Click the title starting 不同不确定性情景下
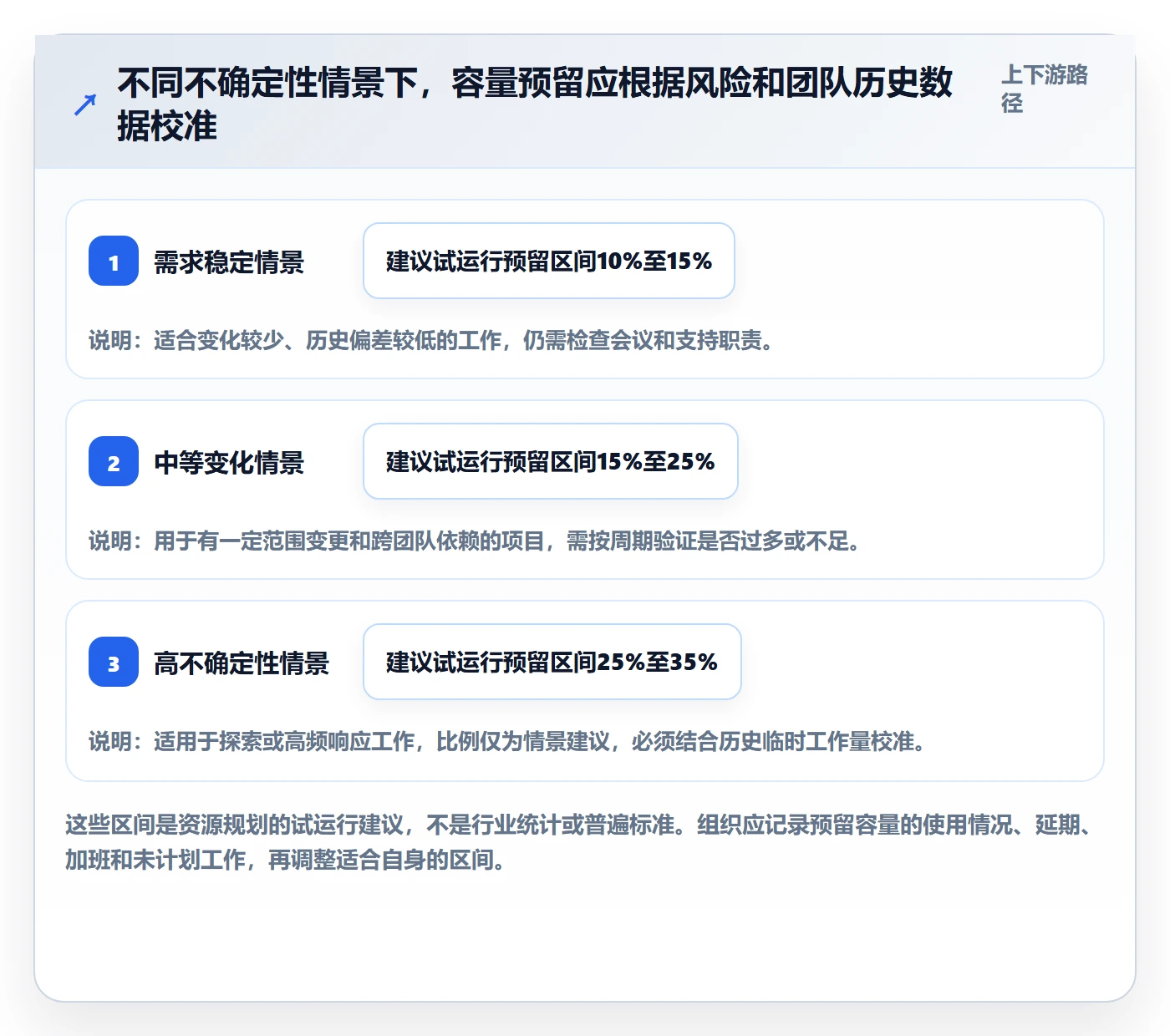 [535, 104]
